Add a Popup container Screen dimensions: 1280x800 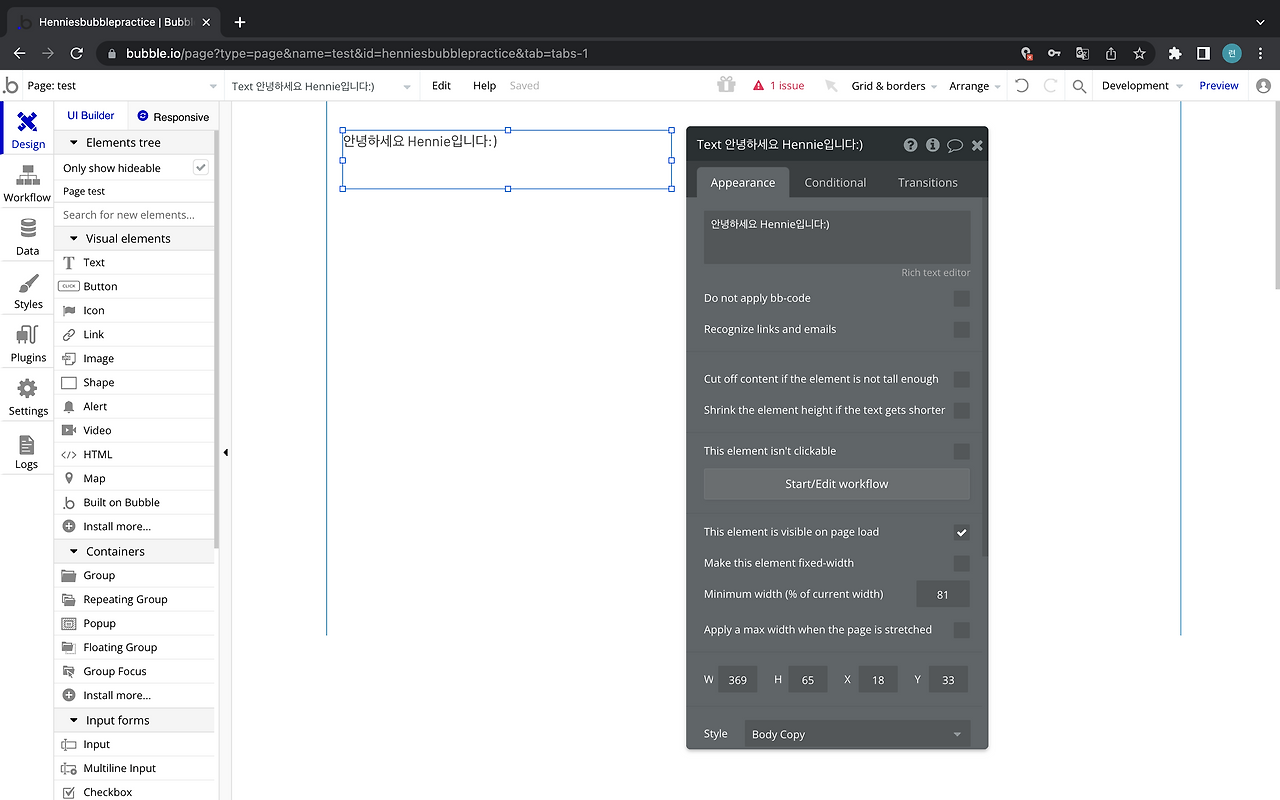[135, 623]
